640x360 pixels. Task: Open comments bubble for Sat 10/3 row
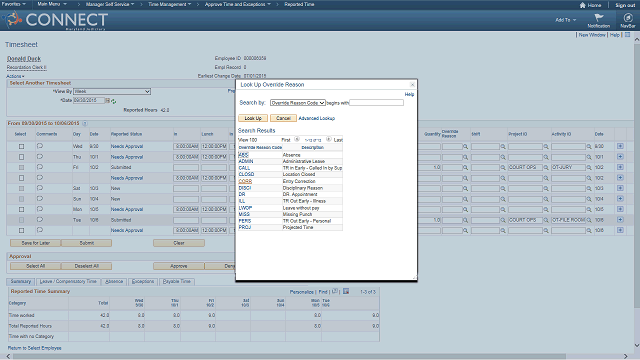coord(40,188)
